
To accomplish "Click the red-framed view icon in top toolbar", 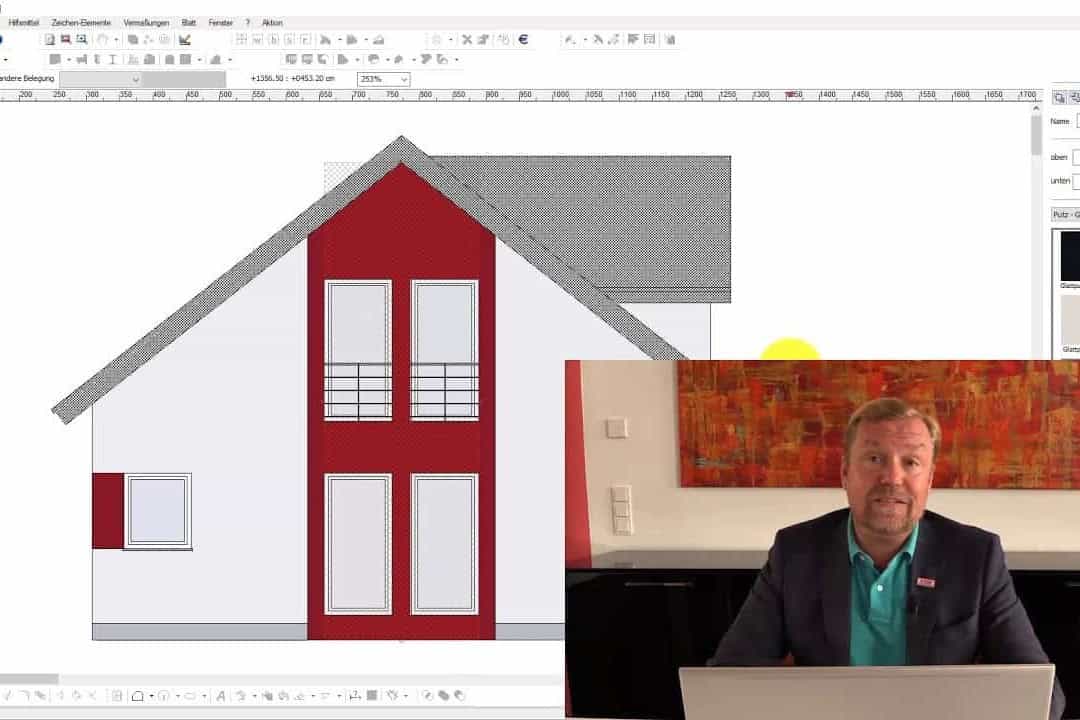I will [65, 40].
